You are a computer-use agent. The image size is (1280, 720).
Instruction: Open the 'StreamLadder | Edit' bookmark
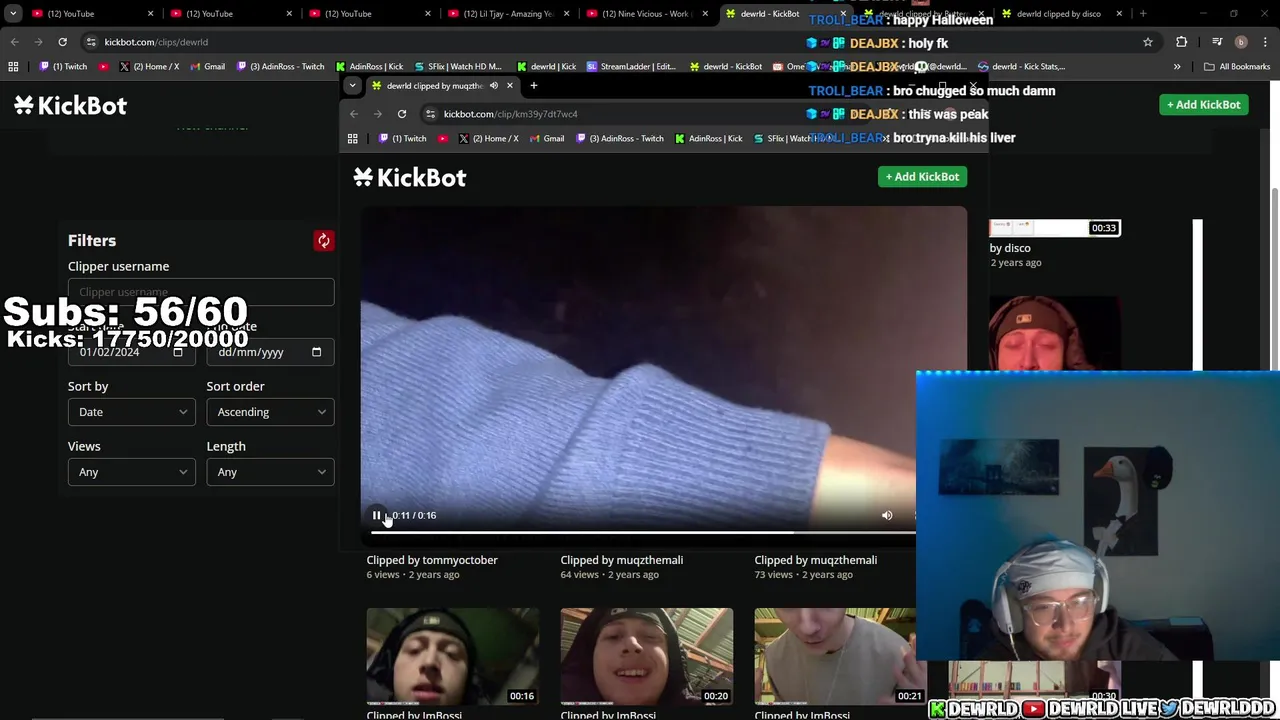point(632,67)
